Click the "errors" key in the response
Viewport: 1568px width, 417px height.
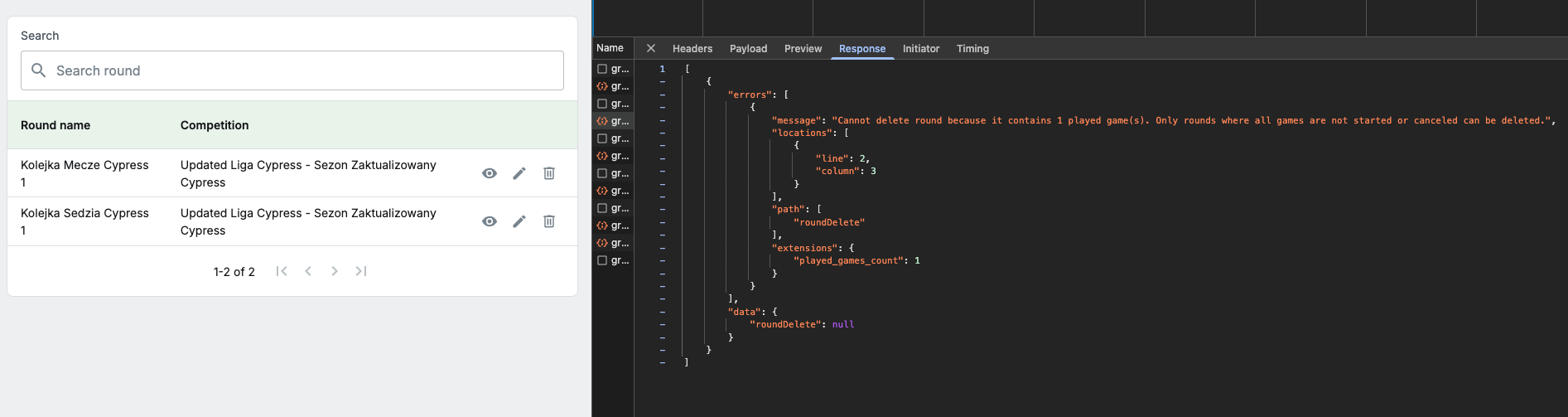(750, 95)
